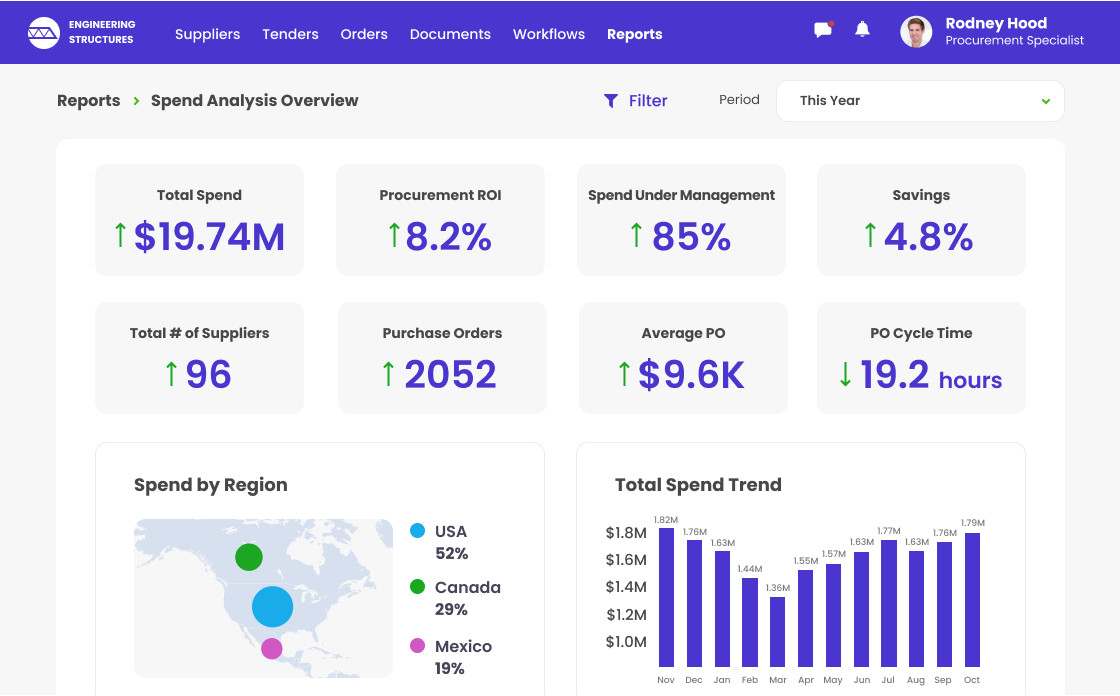Screen dimensions: 1120x696
Task: Open the Suppliers menu
Action: [207, 34]
